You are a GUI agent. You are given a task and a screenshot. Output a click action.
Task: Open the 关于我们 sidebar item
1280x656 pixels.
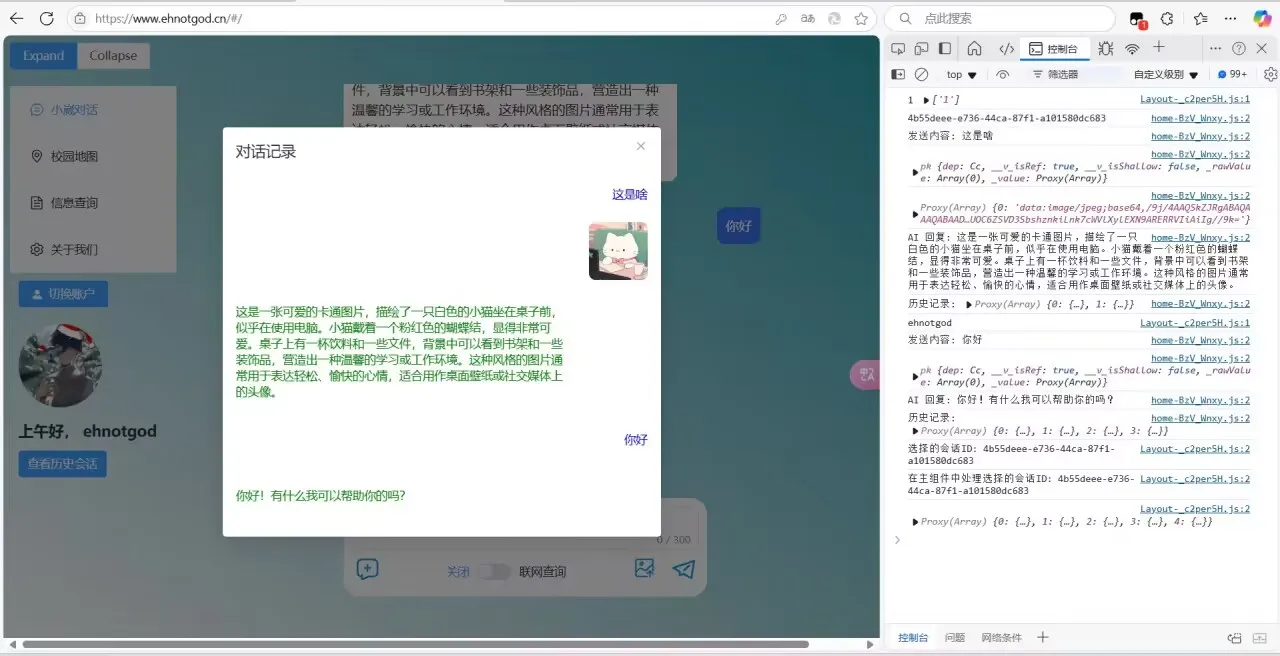tap(93, 249)
